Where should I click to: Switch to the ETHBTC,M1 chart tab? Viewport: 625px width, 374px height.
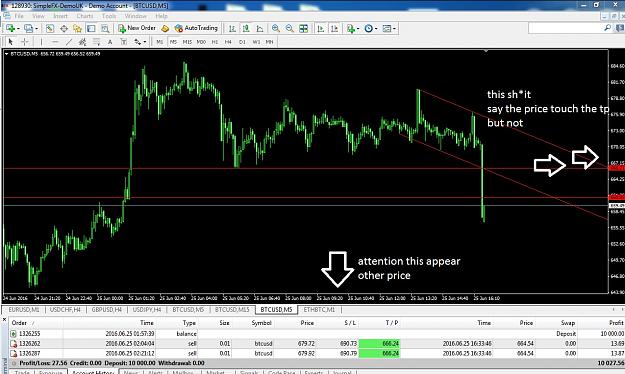(319, 309)
